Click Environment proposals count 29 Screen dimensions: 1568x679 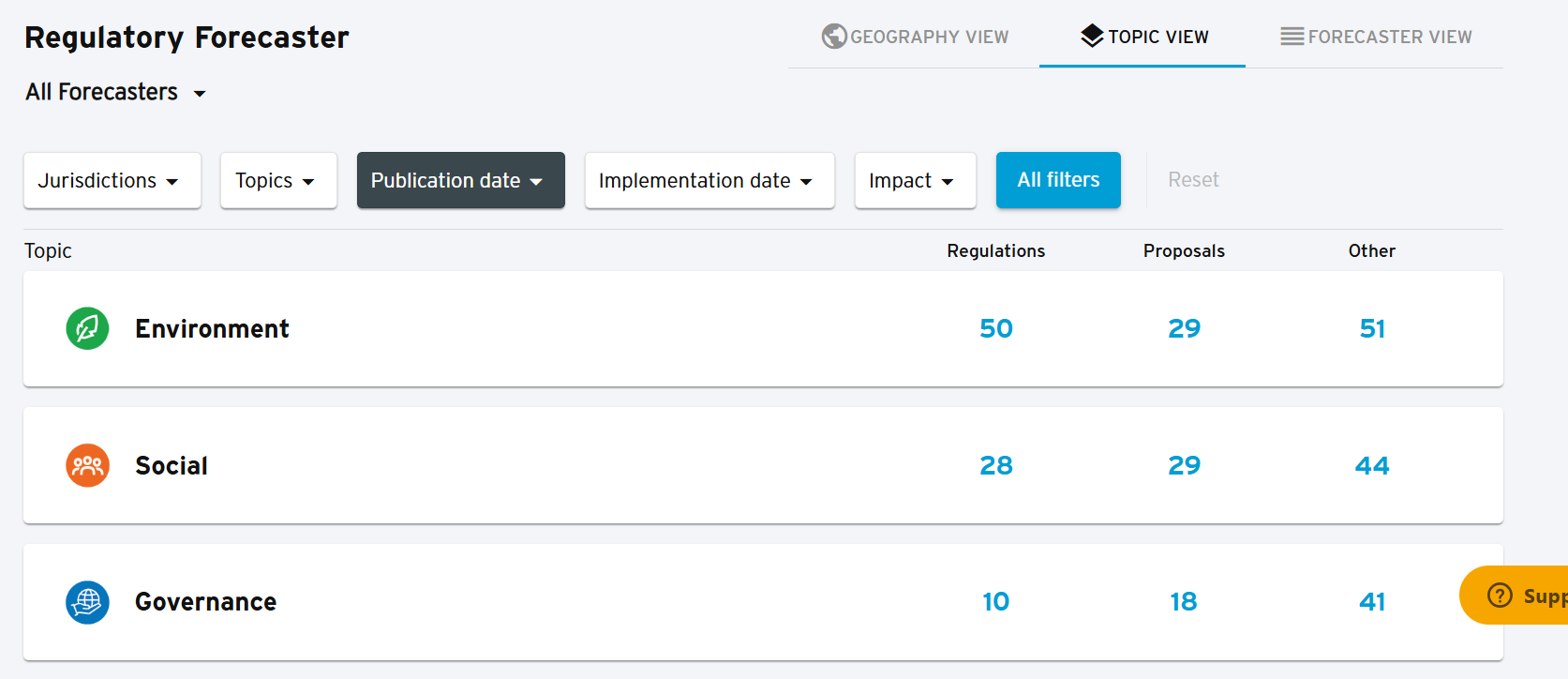(1185, 328)
